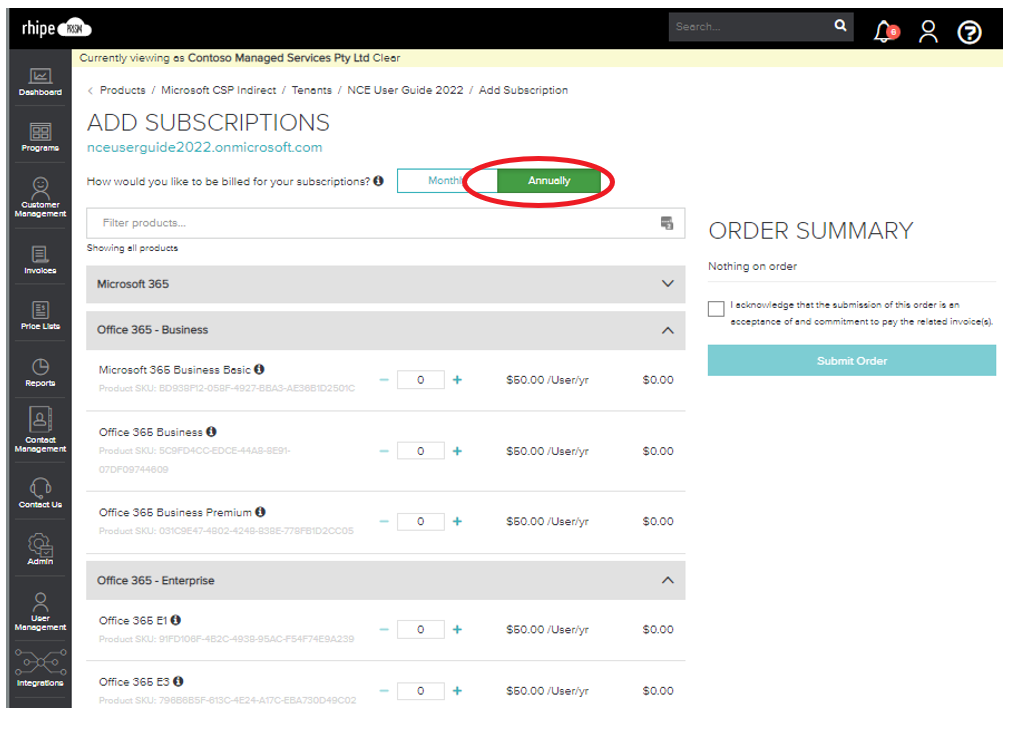Open User Management
The height and width of the screenshot is (735, 1021).
coord(40,611)
